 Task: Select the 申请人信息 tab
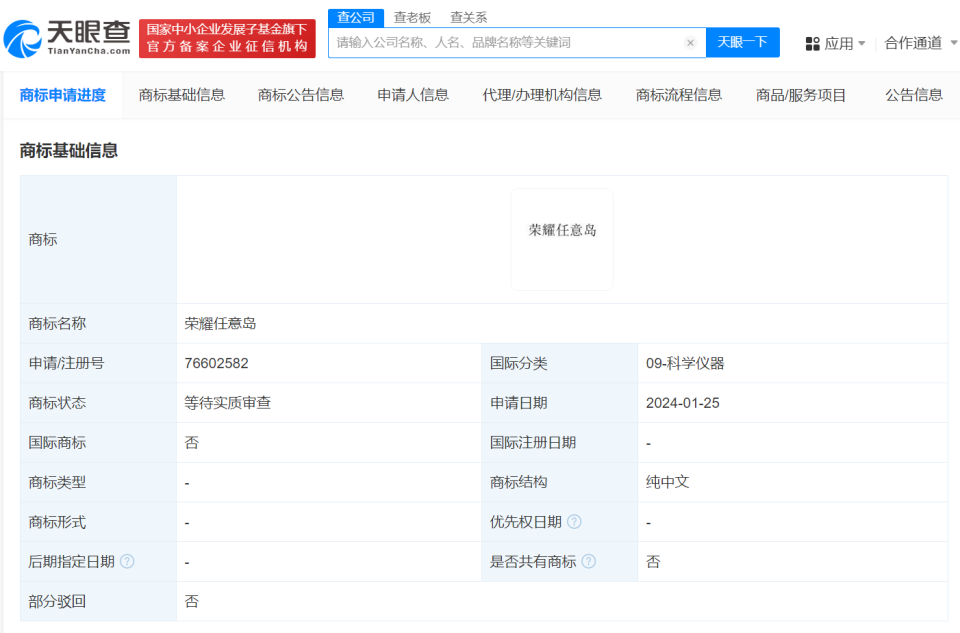coord(413,95)
